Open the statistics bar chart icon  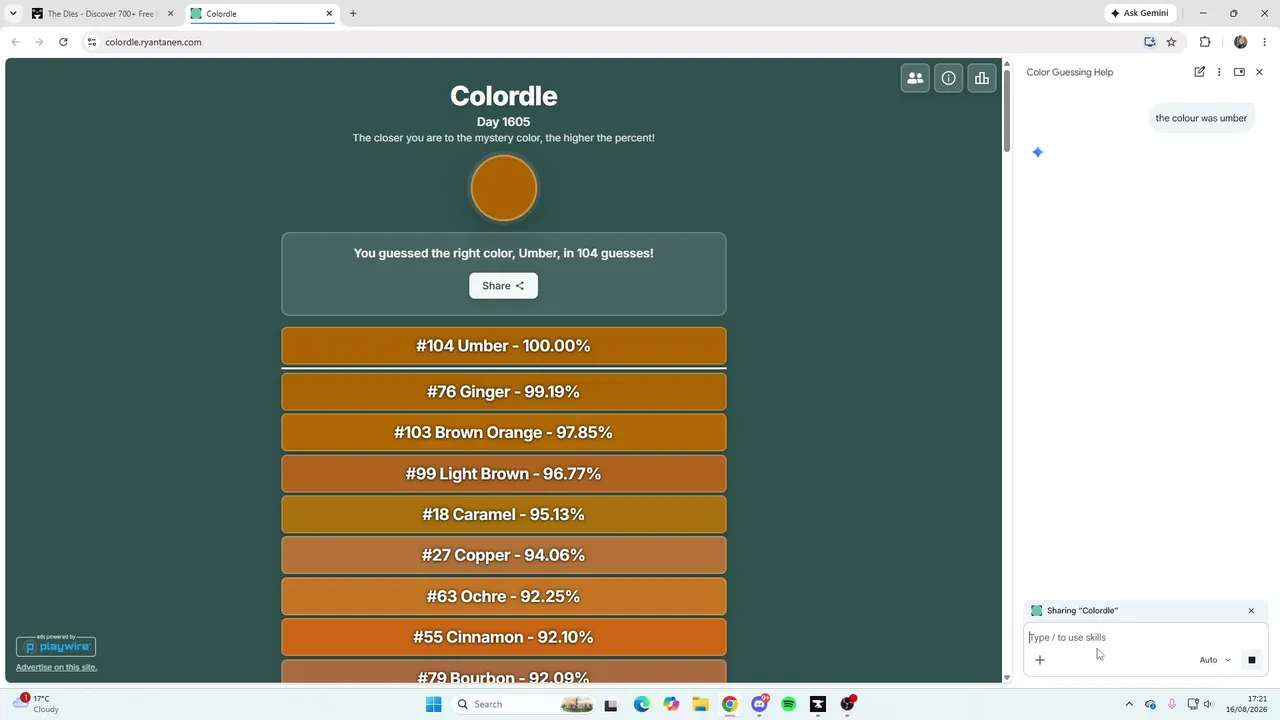pos(982,78)
